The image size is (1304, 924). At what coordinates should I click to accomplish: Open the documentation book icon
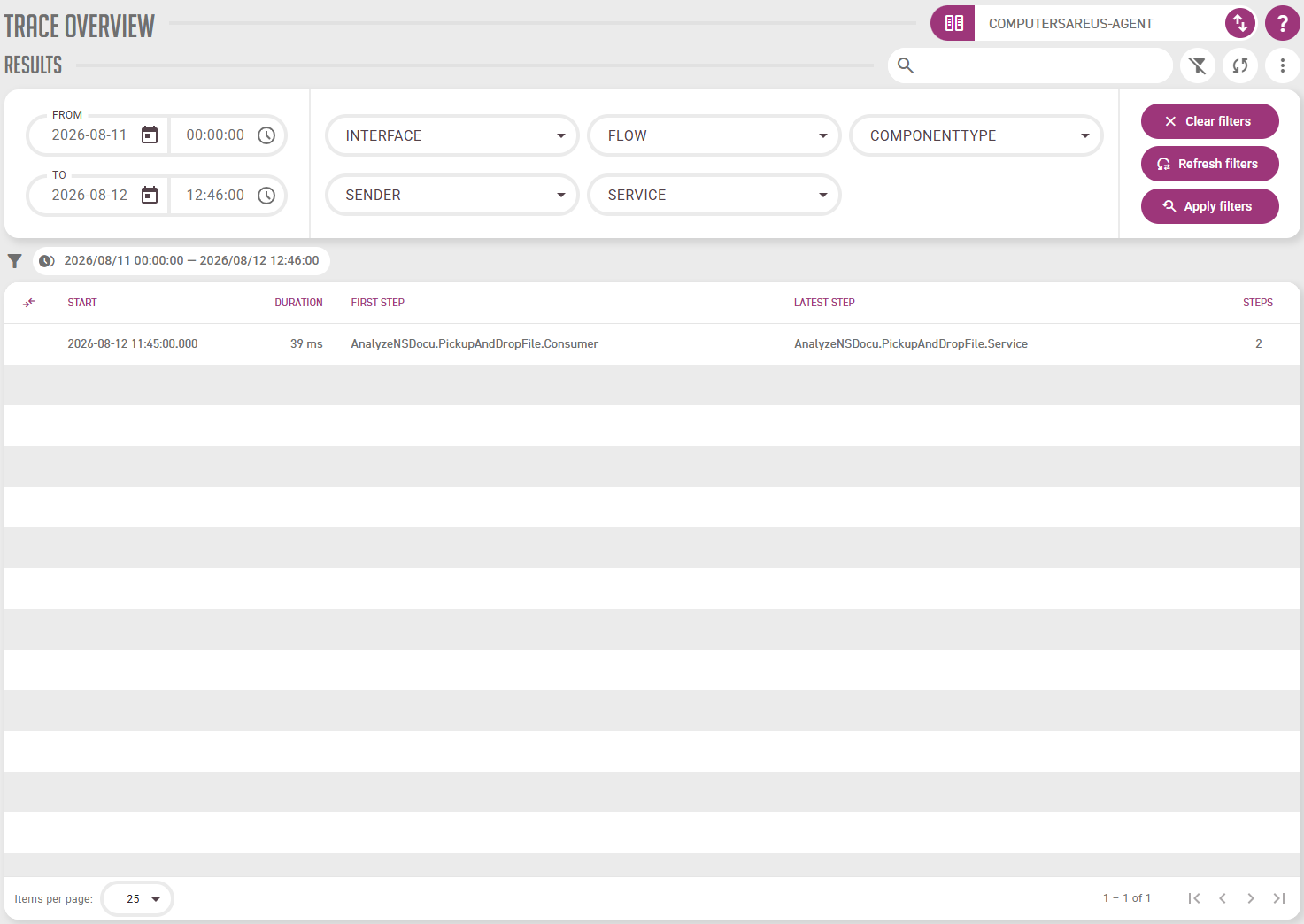click(x=953, y=23)
